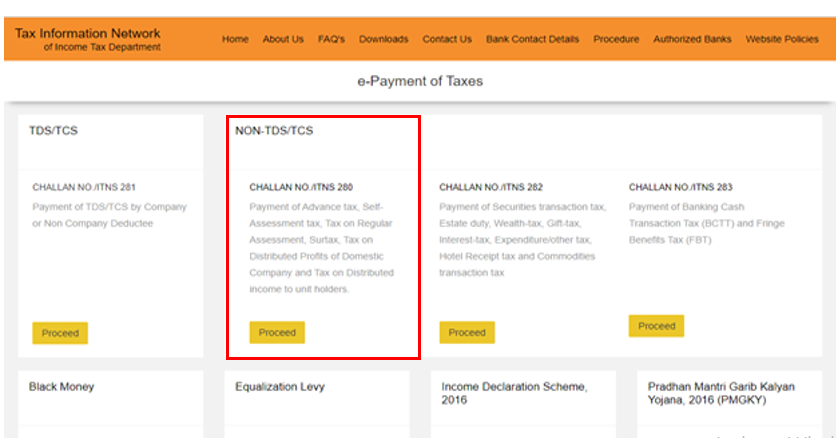Navigate to Authorized Banks
Viewport: 836px width, 438px height.
click(x=692, y=40)
